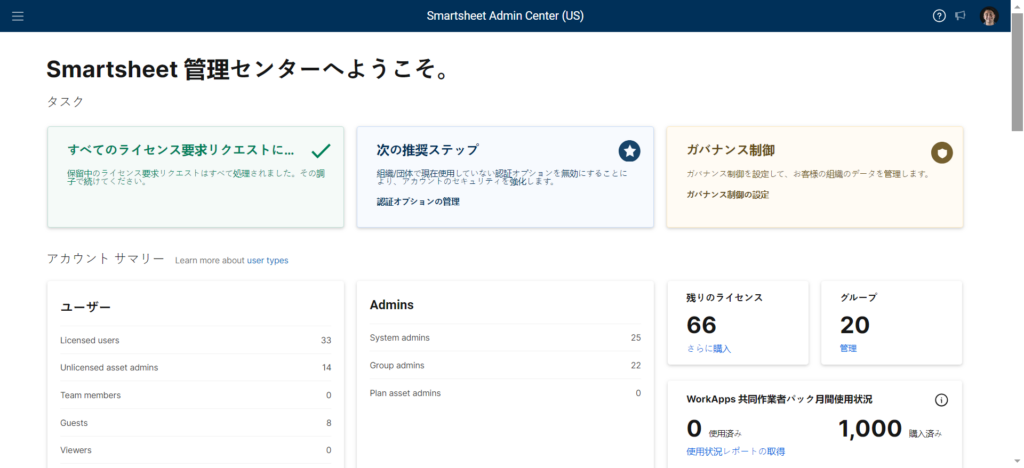Open the user profile avatar
This screenshot has height=468, width=1024.
point(989,16)
